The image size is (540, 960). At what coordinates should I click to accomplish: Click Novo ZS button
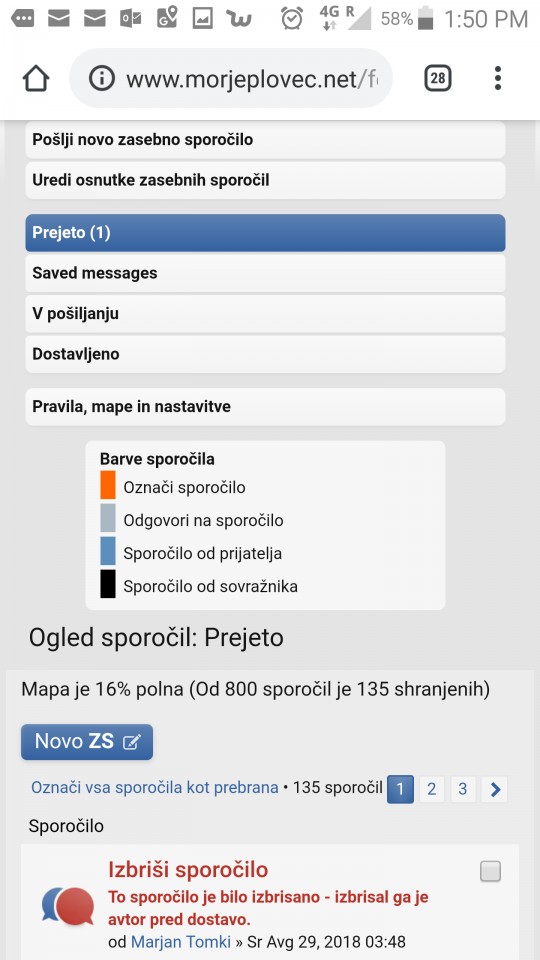(87, 742)
